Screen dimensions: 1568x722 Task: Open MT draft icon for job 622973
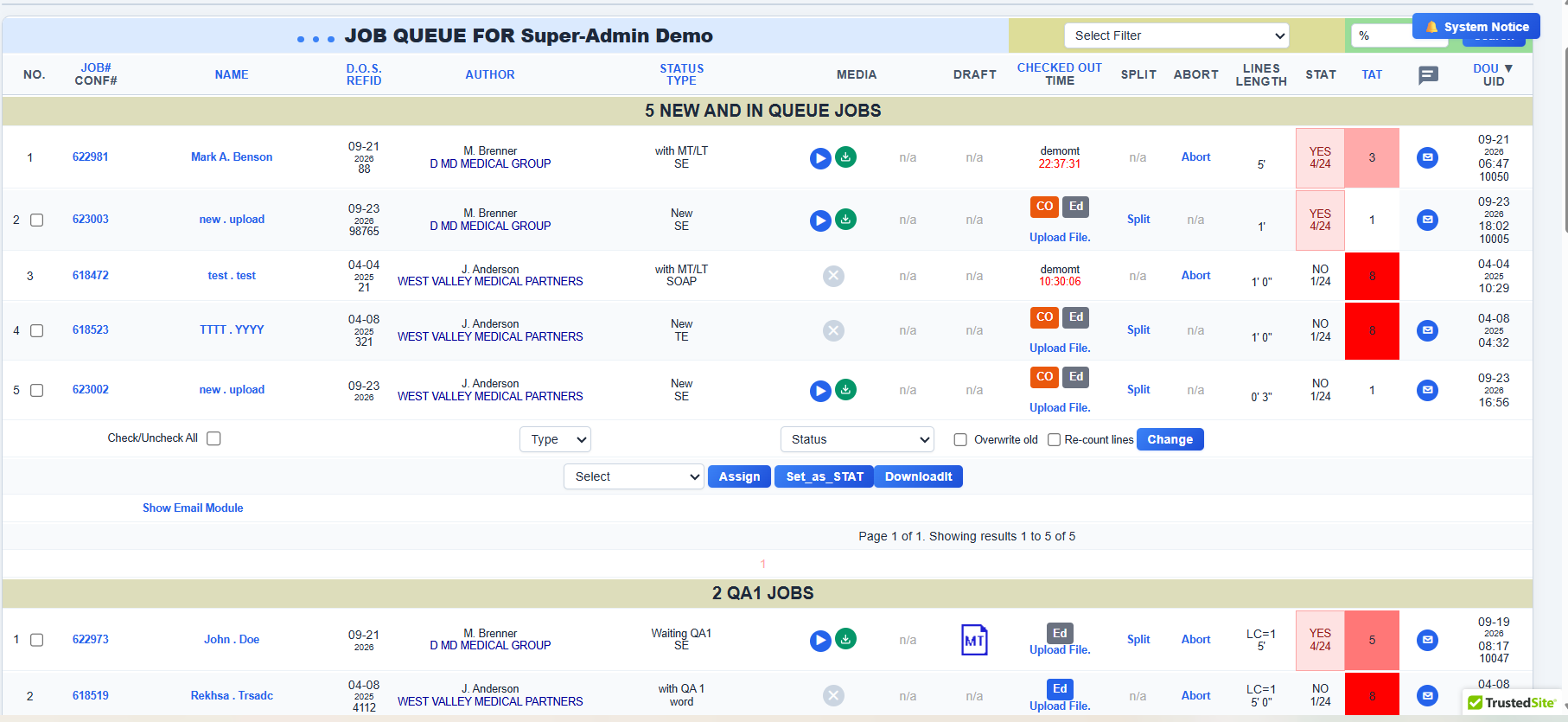coord(974,640)
